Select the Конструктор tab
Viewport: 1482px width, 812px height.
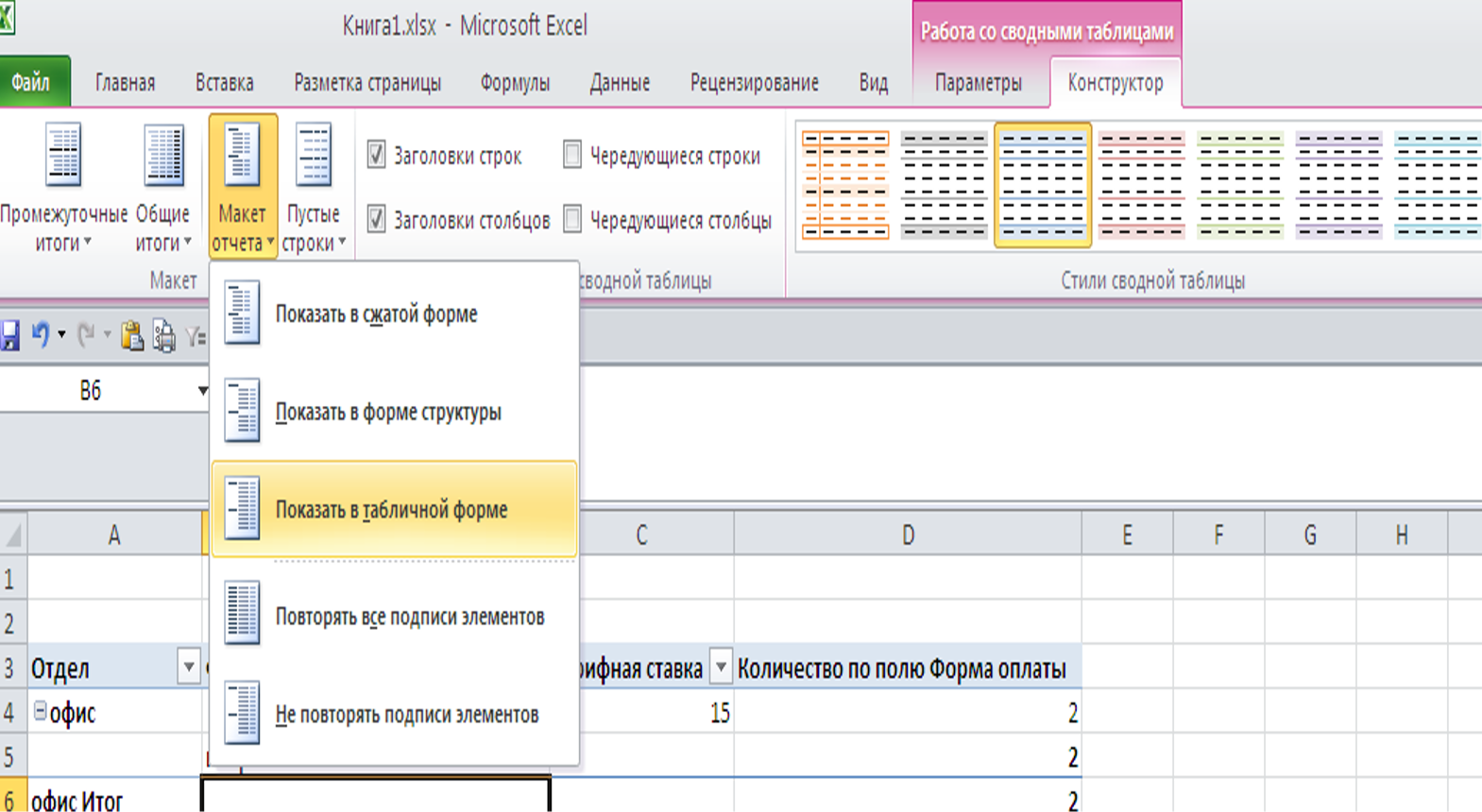1116,83
